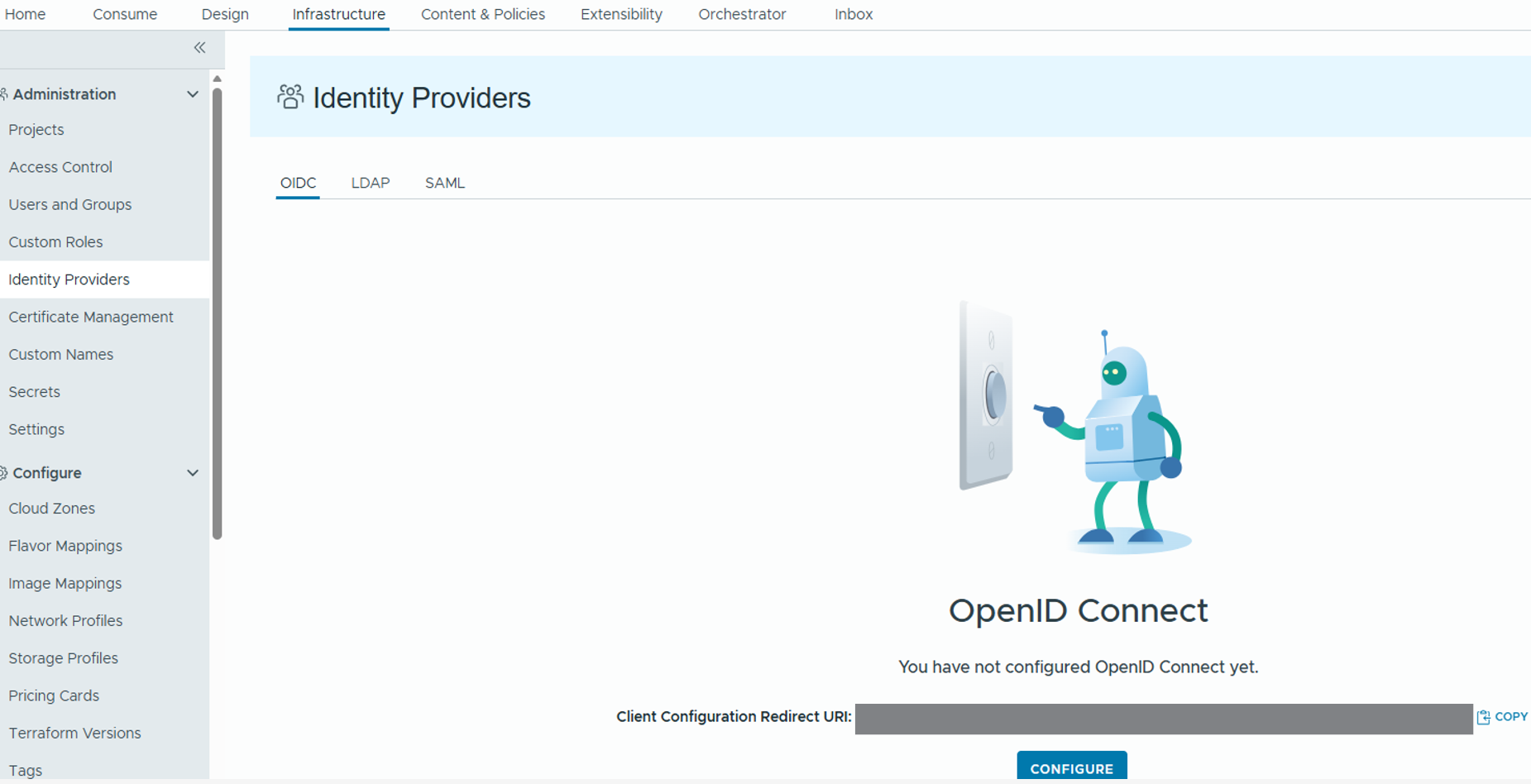Select the OIDC tab
Viewport: 1531px width, 784px height.
298,183
